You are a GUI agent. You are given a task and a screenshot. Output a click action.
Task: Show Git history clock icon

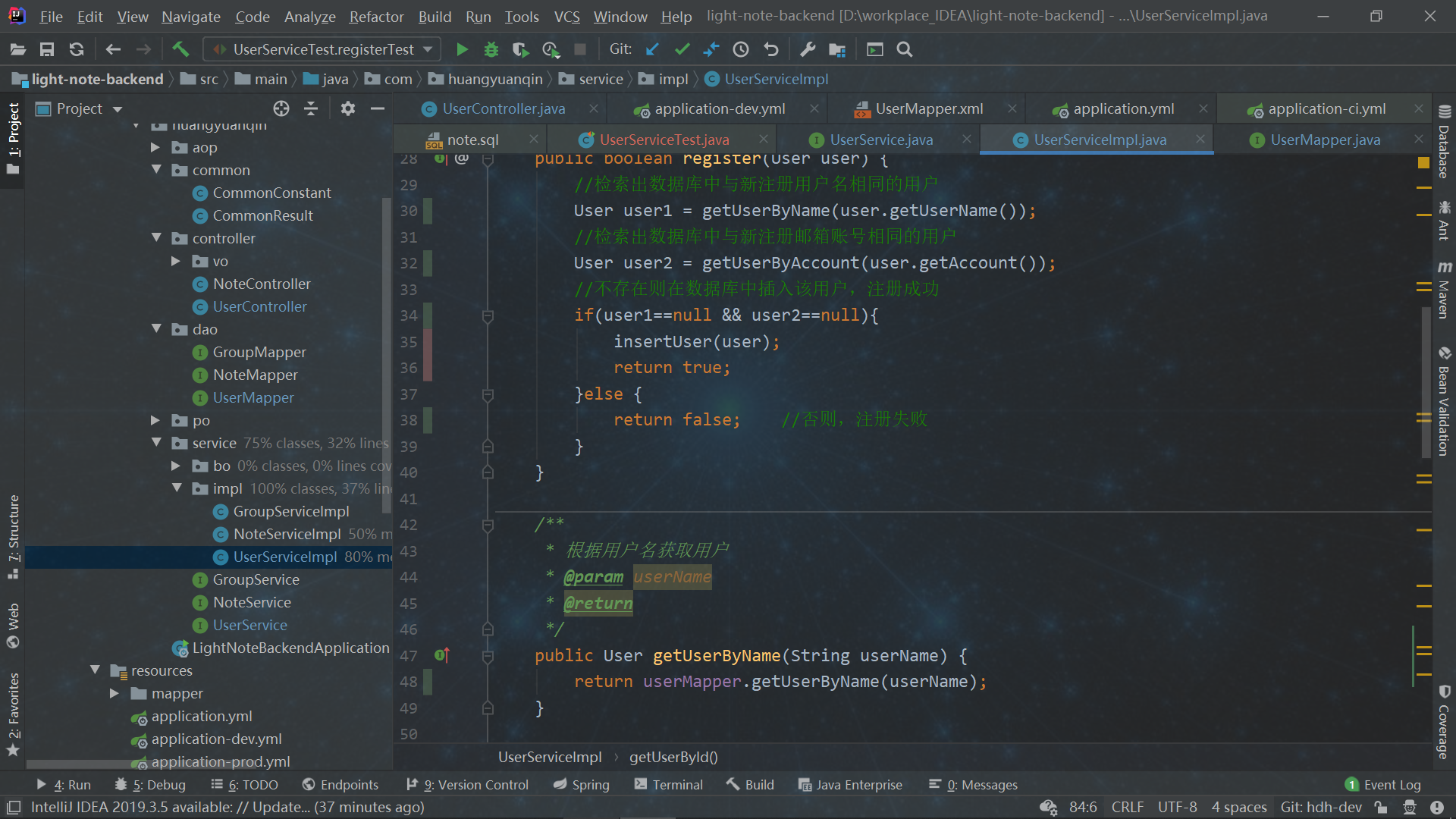click(x=741, y=49)
